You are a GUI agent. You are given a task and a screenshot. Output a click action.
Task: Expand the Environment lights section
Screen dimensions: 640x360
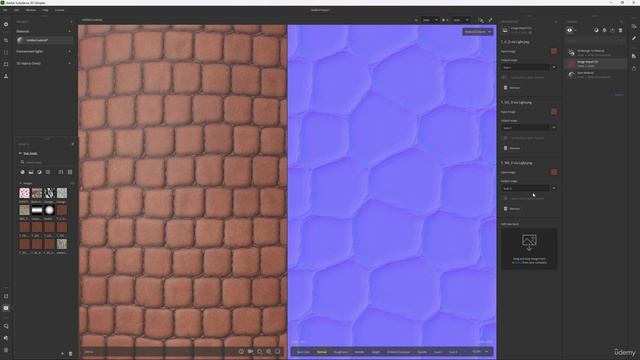pyautogui.click(x=69, y=51)
